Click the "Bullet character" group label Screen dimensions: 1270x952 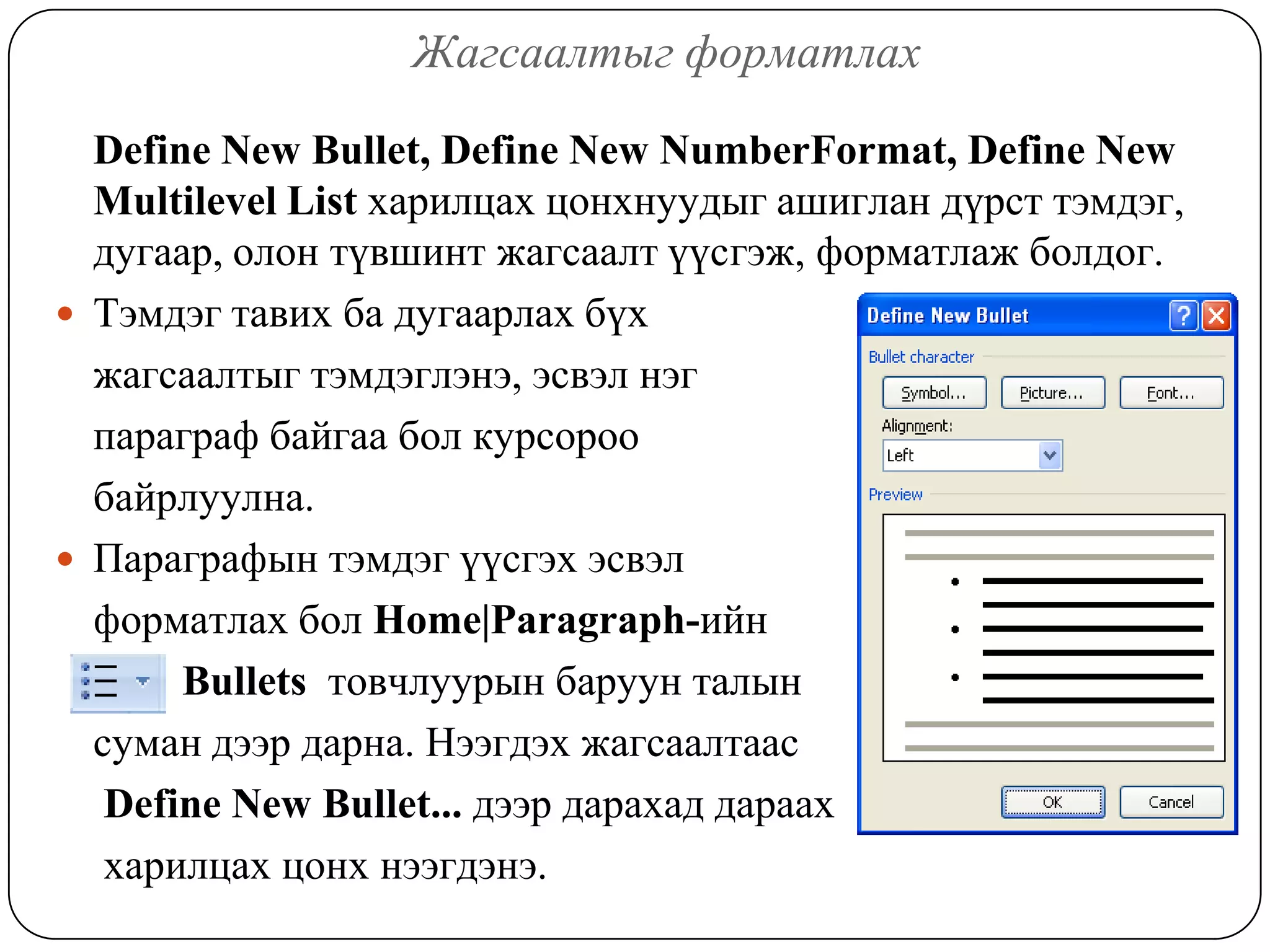point(921,357)
